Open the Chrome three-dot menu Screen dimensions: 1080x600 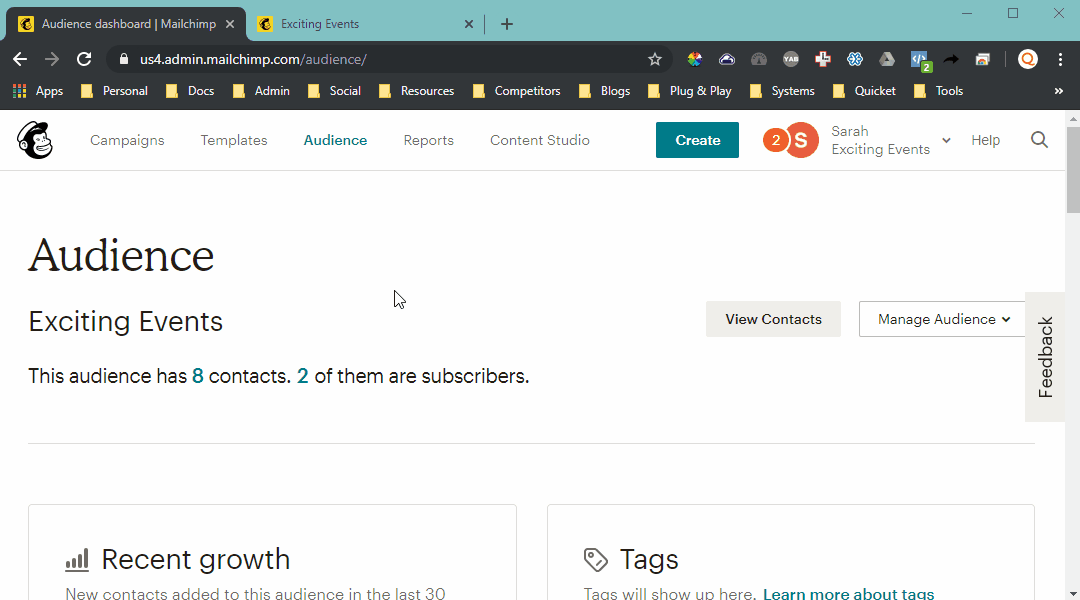[x=1060, y=59]
